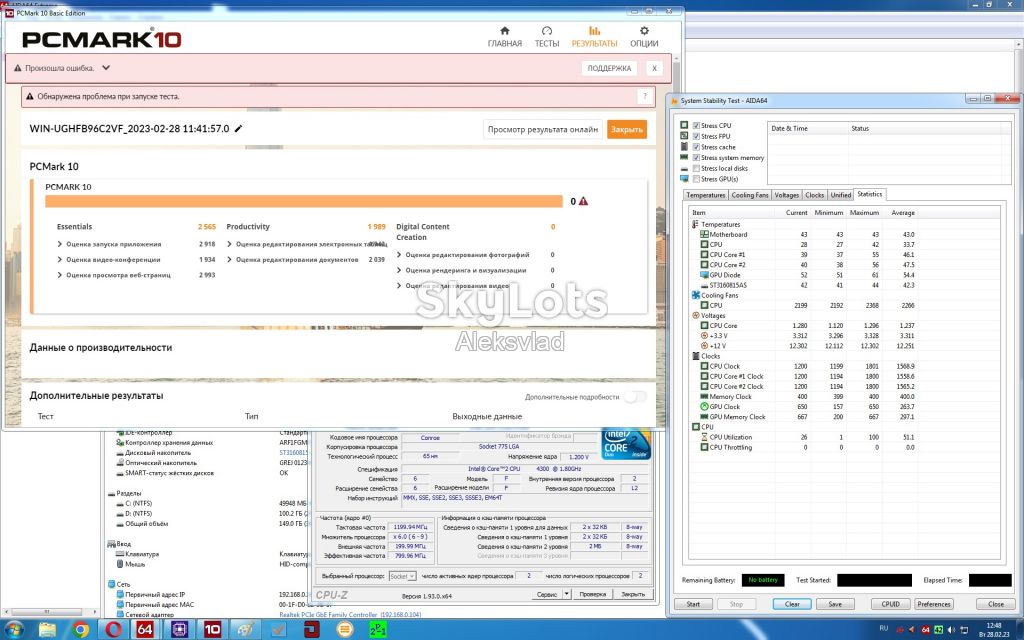Click the volume icon in system tray

tap(951, 630)
